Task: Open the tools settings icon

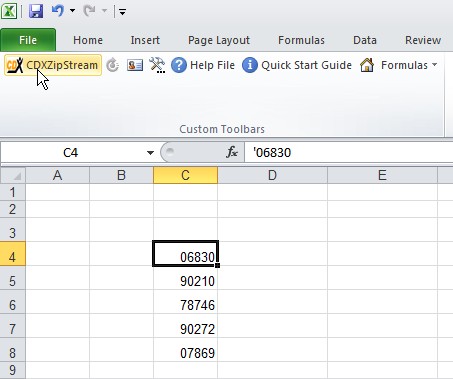Action: (157, 65)
